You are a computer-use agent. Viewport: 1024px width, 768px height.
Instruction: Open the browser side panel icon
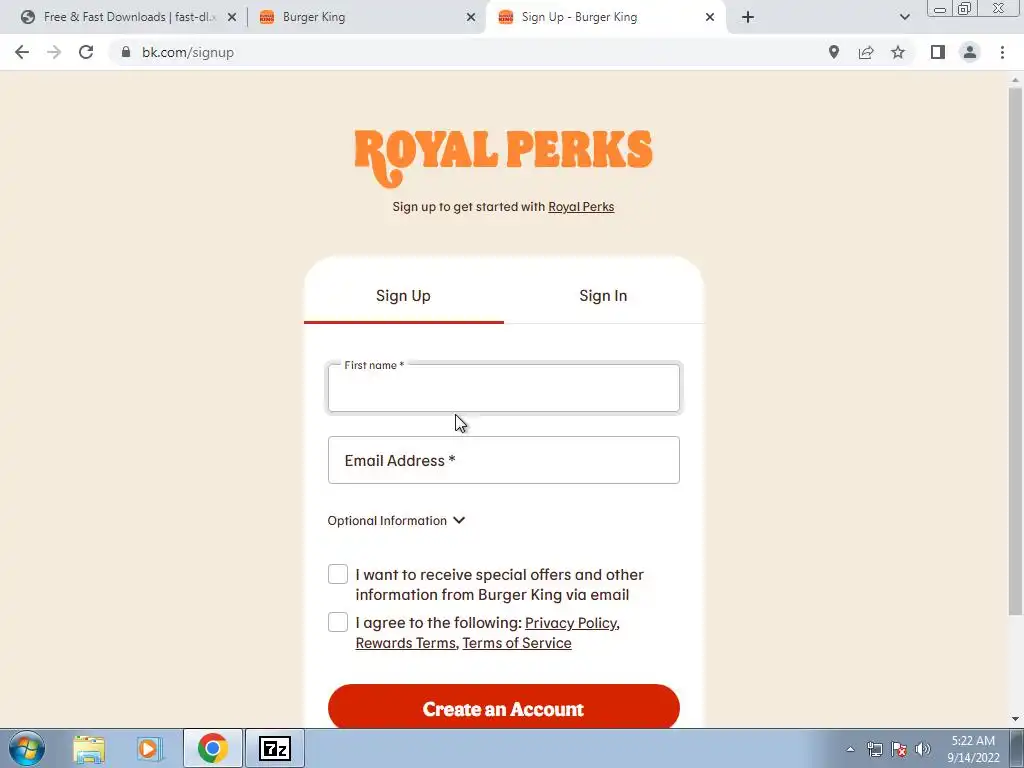938,52
